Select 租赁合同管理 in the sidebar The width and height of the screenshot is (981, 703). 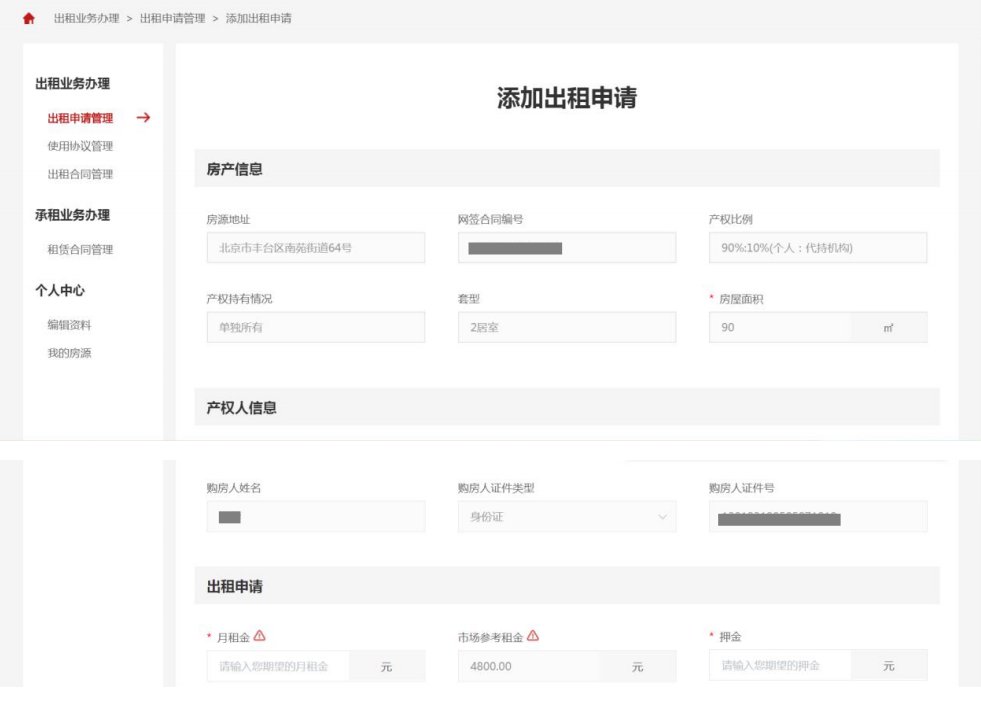80,250
